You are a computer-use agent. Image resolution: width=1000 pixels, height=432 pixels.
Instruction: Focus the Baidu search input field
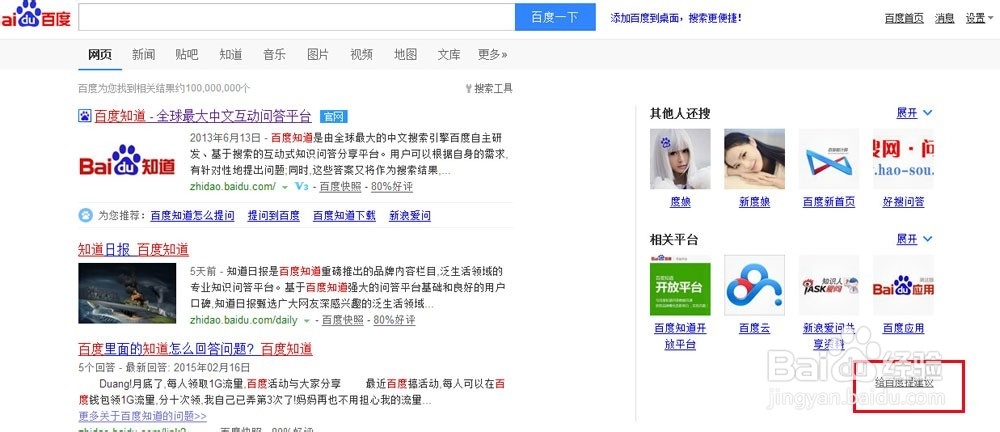click(297, 17)
